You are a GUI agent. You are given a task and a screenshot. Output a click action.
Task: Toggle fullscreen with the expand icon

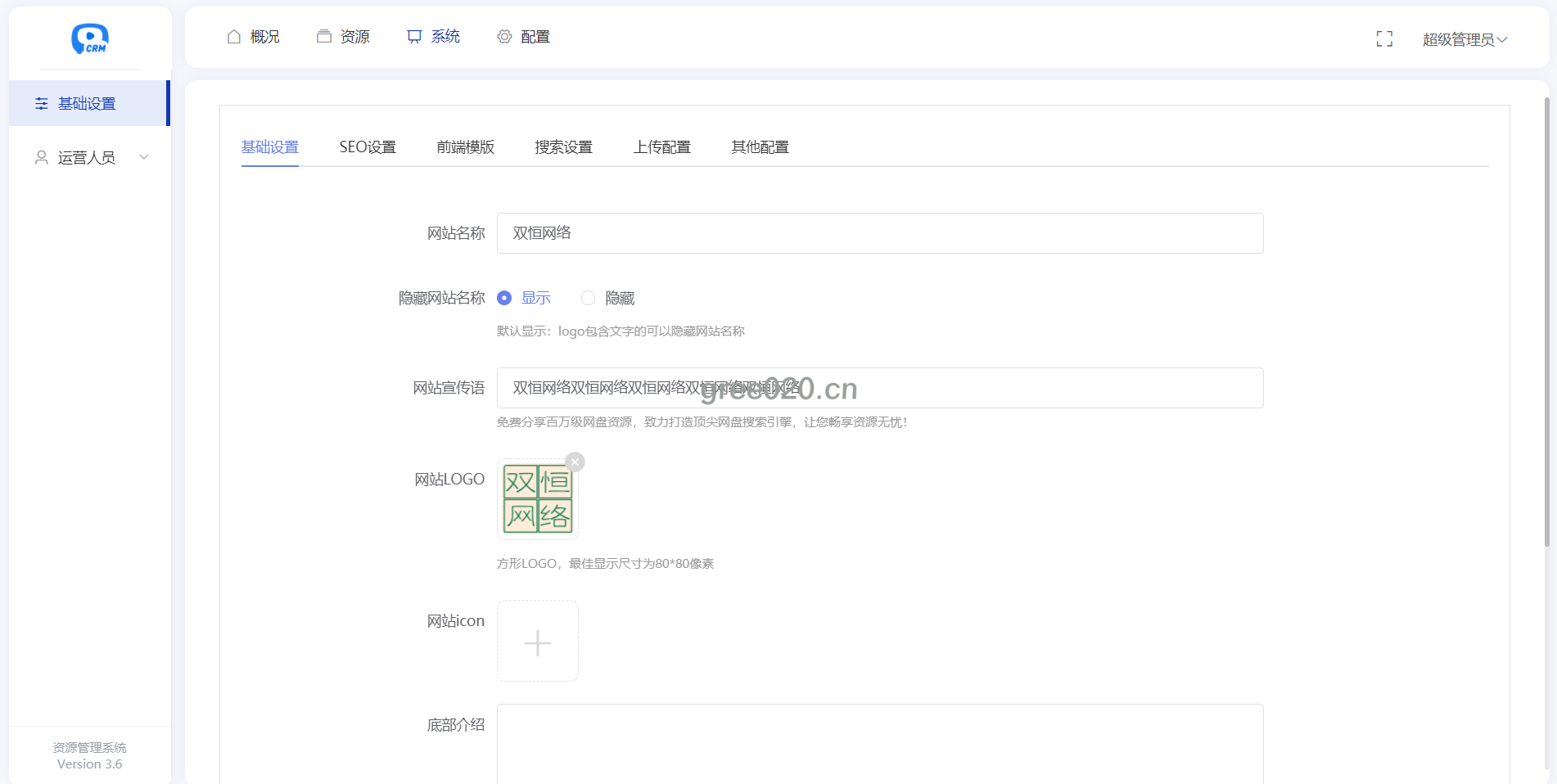coord(1384,39)
